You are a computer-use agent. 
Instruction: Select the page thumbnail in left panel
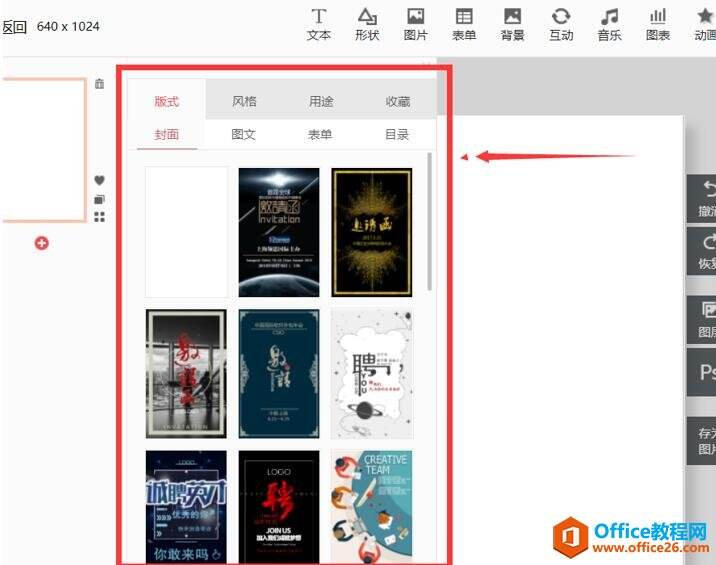pos(43,150)
